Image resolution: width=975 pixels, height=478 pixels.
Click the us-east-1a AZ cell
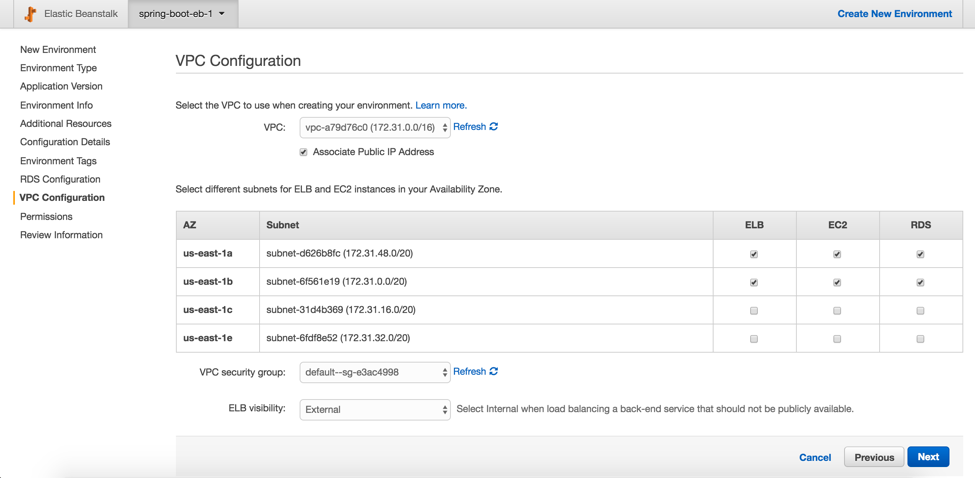[x=218, y=254]
